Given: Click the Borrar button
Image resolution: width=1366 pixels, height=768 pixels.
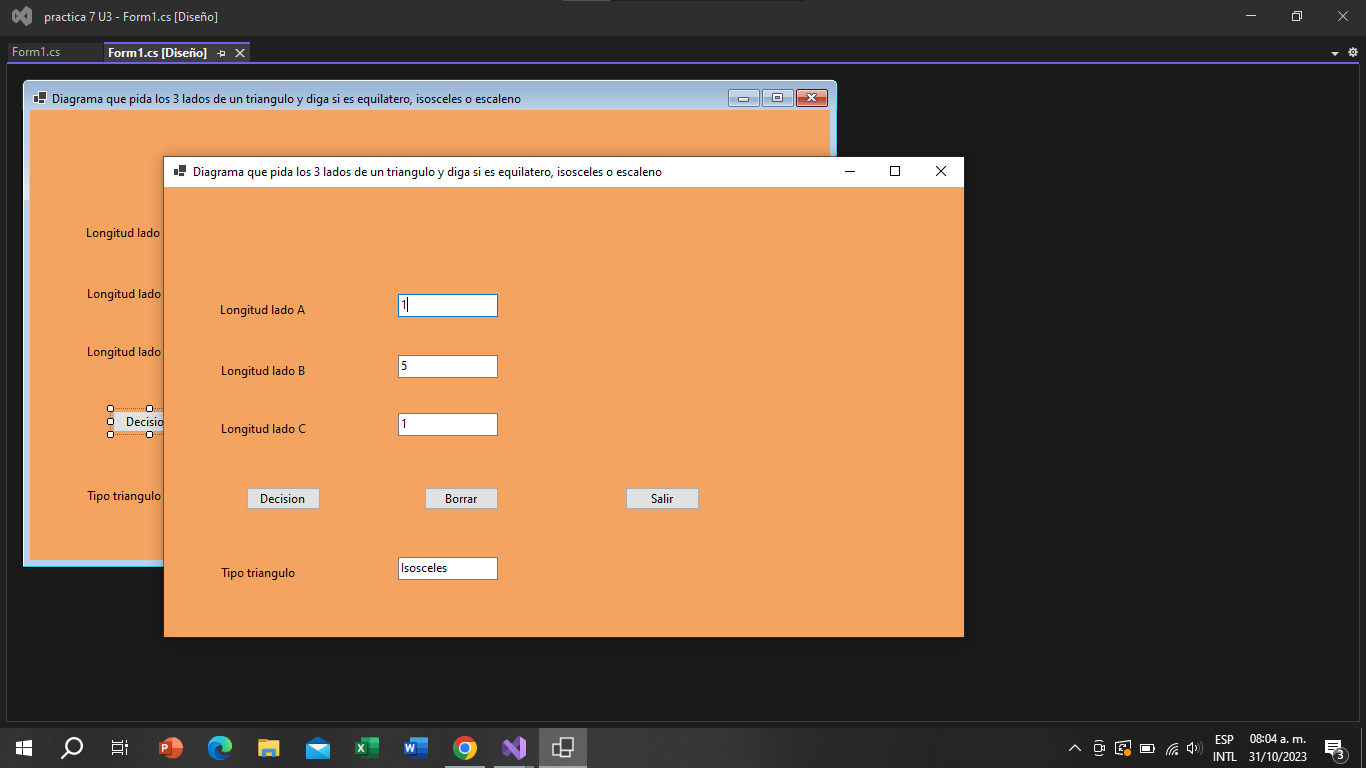Looking at the screenshot, I should click(461, 498).
